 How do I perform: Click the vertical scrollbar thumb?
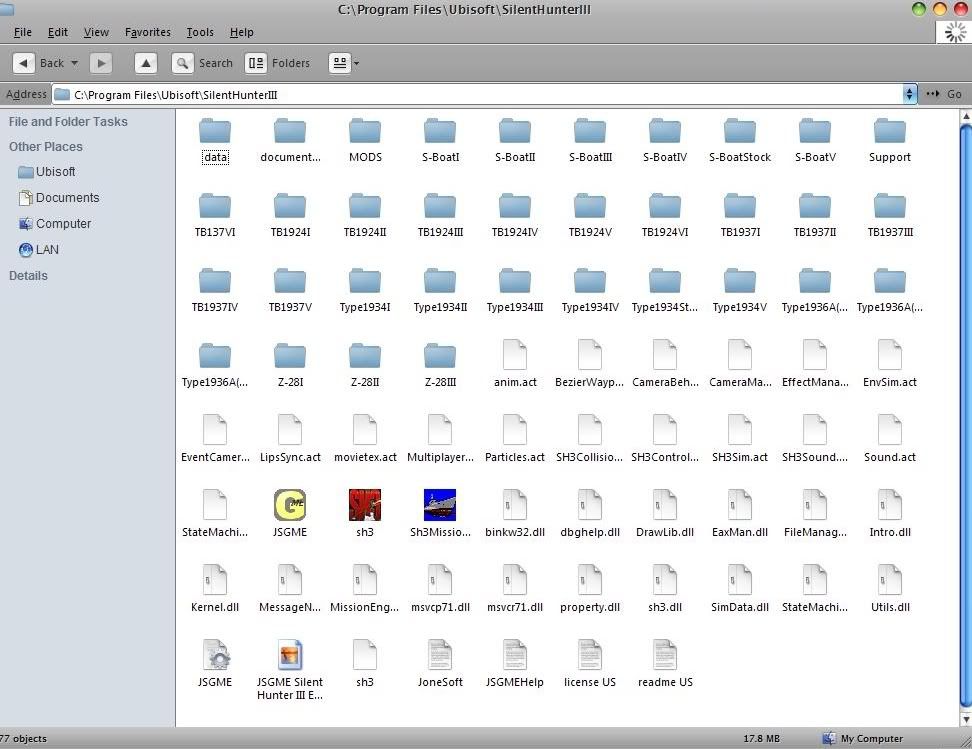pos(966,415)
